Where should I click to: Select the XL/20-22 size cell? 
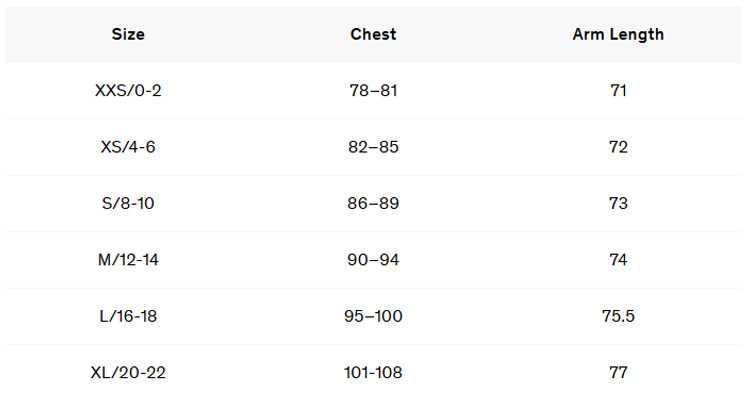(x=128, y=373)
